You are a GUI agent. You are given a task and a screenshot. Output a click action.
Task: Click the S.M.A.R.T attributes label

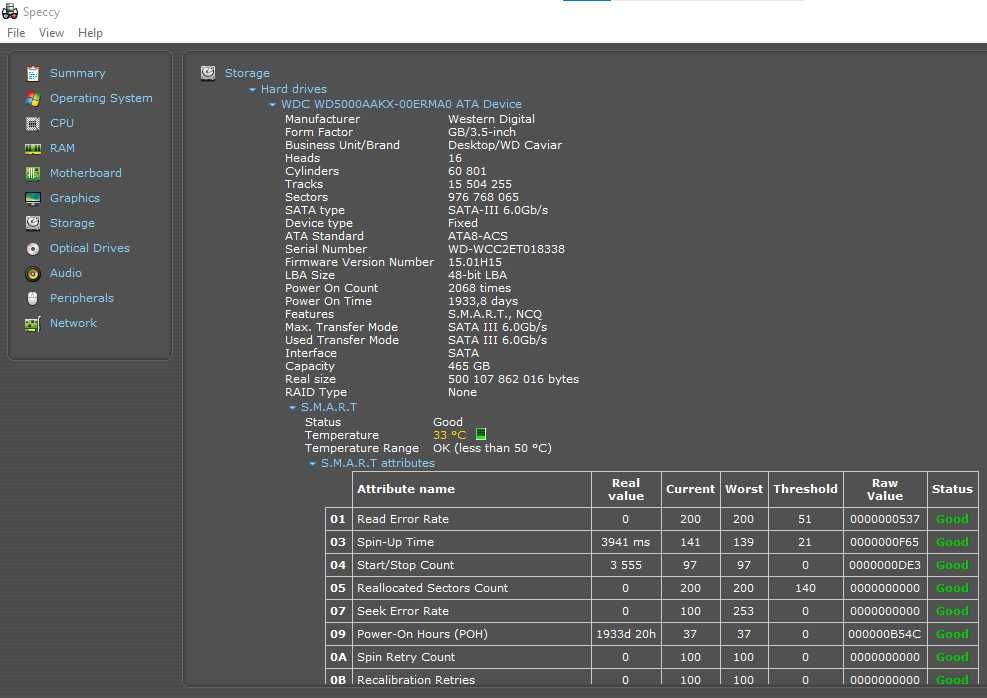point(378,463)
